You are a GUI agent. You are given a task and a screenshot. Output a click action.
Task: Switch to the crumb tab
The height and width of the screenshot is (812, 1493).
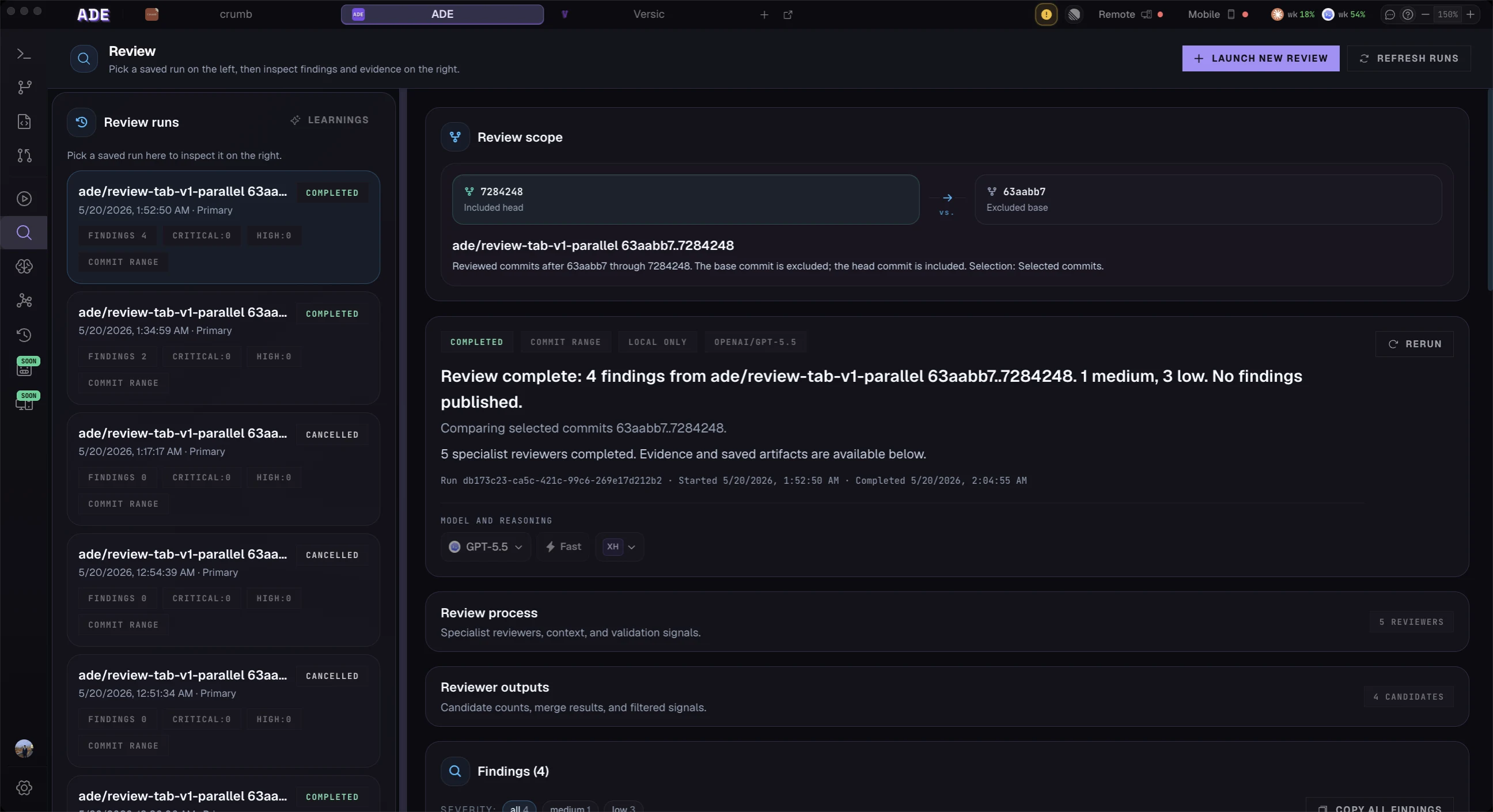236,14
